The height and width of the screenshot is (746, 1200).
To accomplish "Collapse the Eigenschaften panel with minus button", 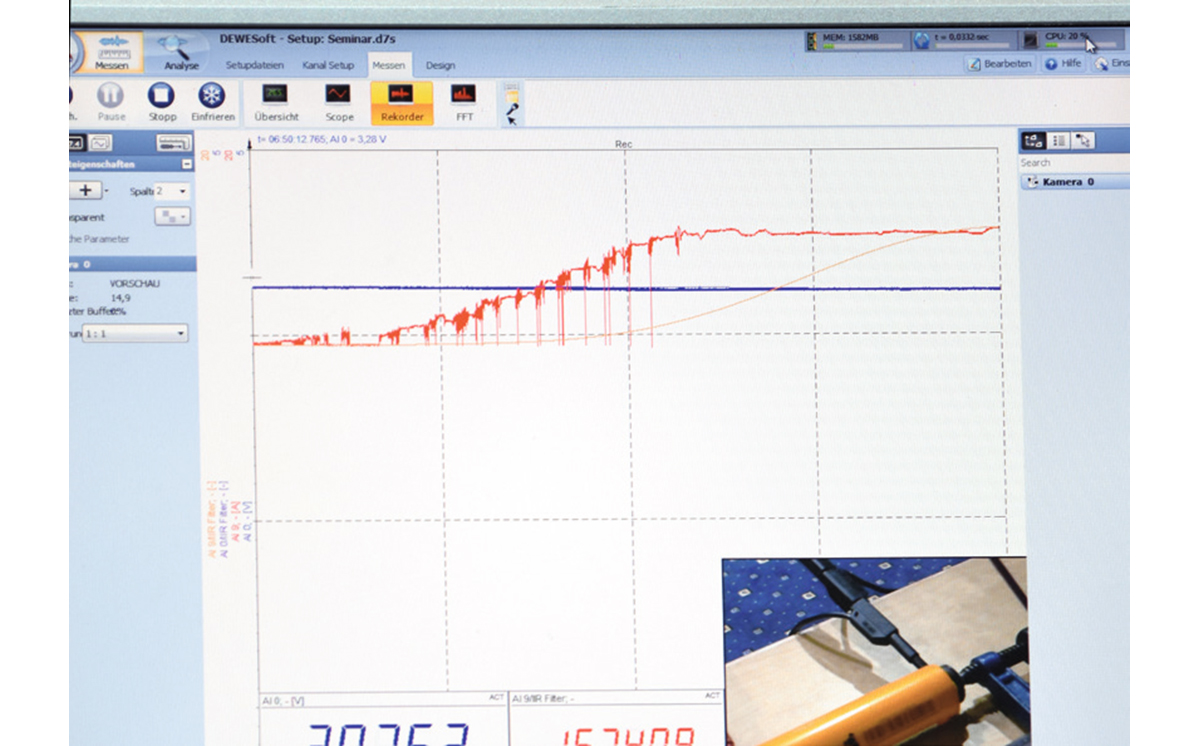I will pyautogui.click(x=187, y=164).
